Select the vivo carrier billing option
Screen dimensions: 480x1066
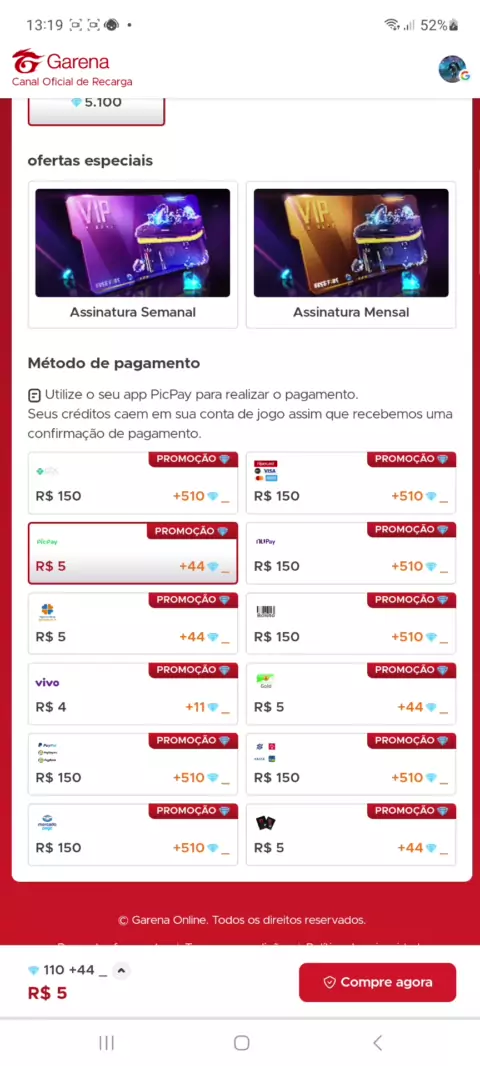[133, 693]
